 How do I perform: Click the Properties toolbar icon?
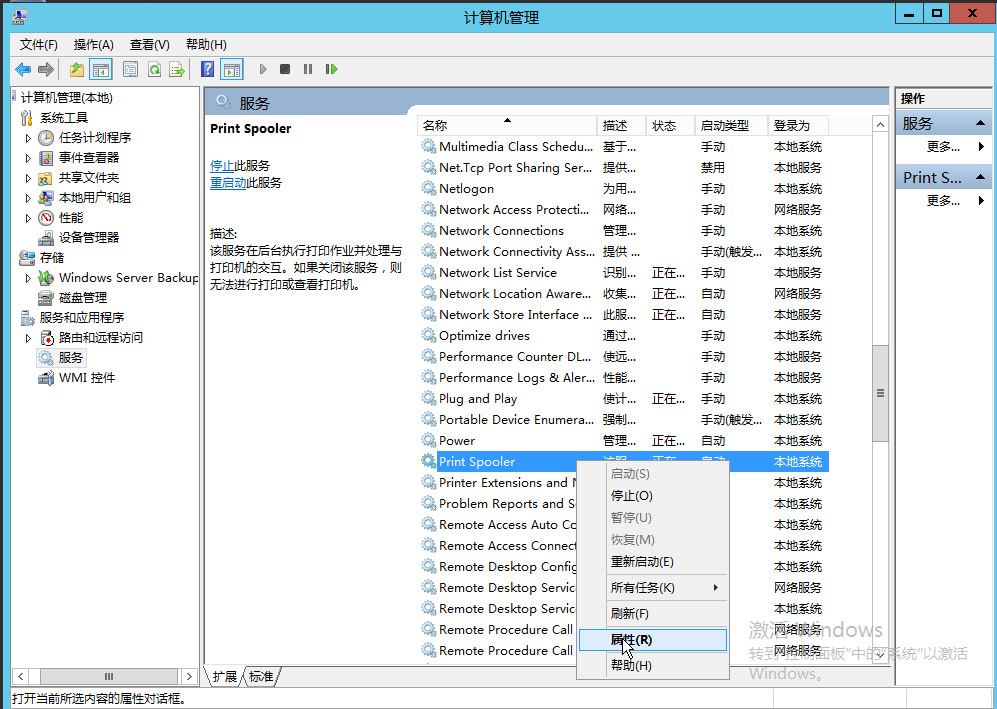[x=130, y=69]
